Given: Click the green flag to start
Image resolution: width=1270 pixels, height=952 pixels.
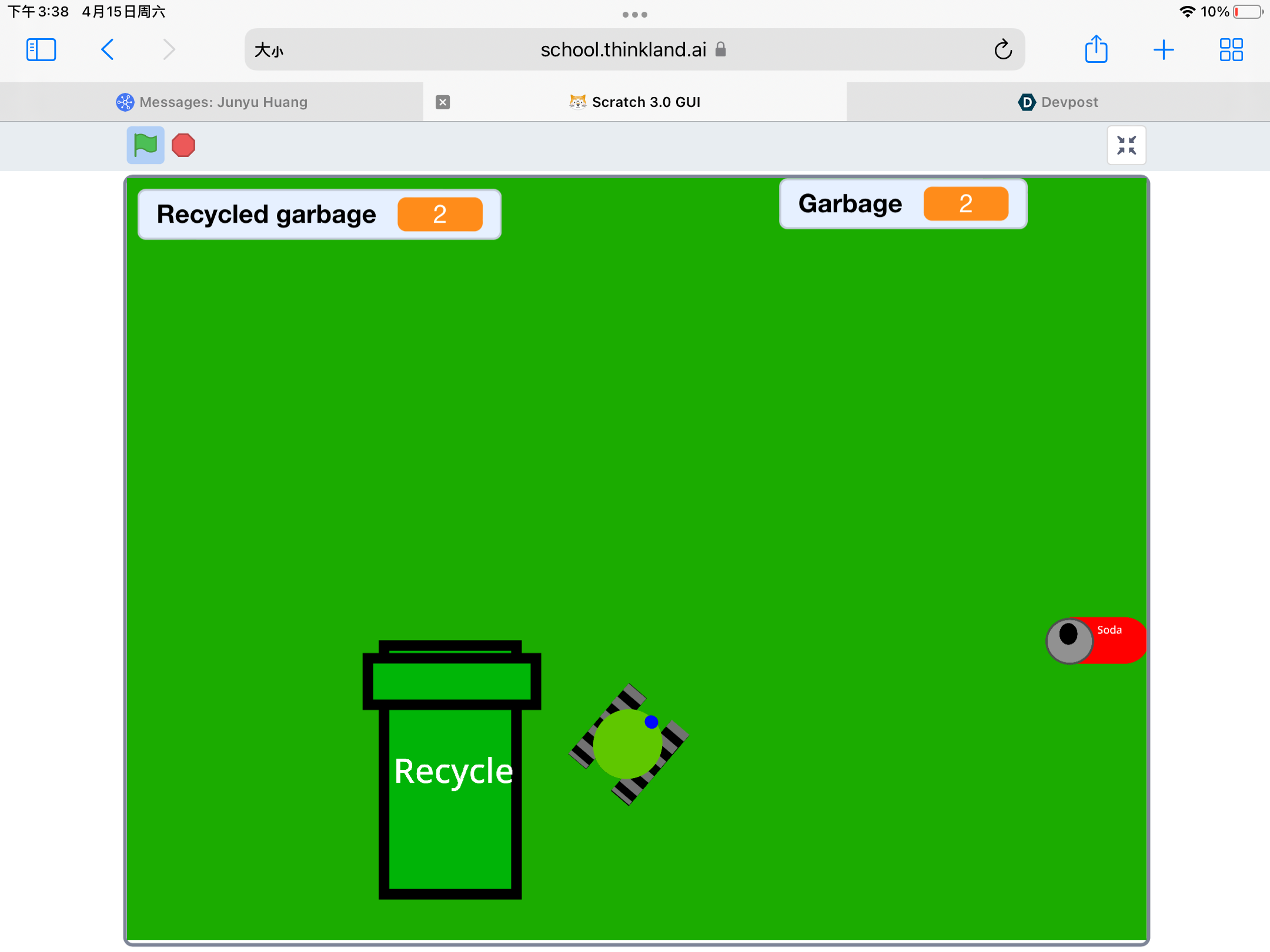Looking at the screenshot, I should tap(145, 145).
